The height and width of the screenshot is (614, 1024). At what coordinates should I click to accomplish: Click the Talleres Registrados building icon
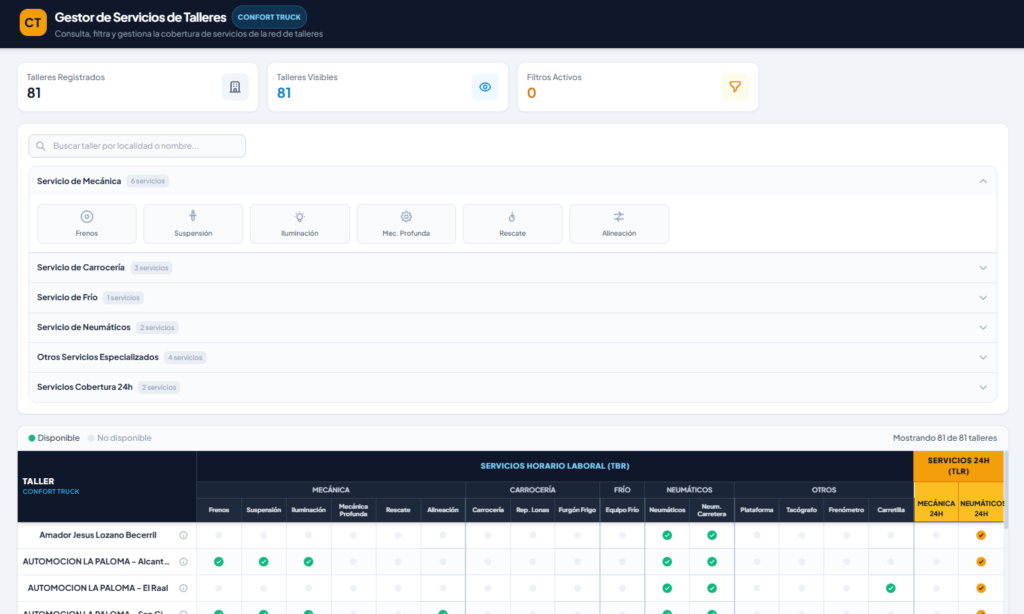click(235, 87)
